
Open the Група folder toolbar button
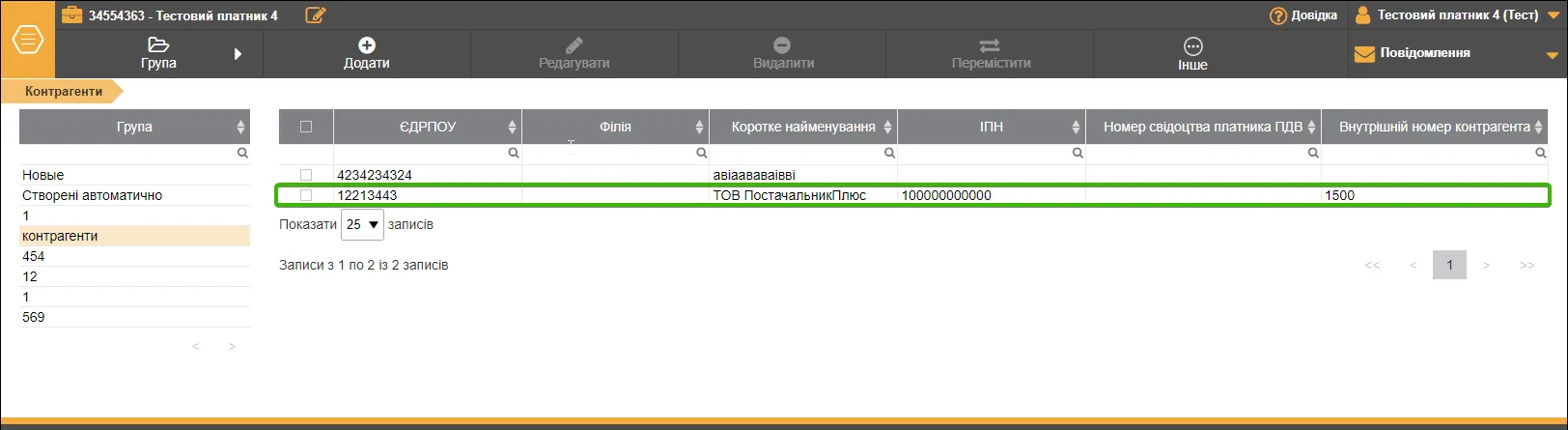158,54
